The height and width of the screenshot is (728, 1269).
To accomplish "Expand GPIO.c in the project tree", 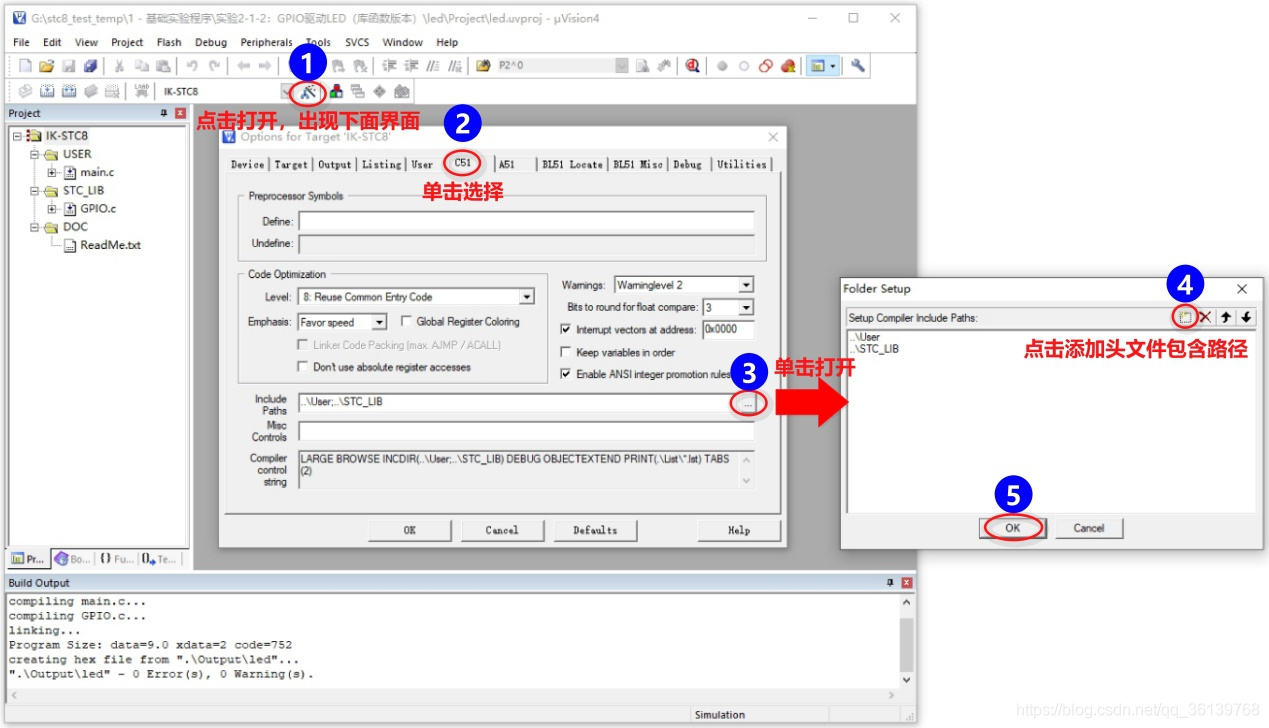I will click(x=52, y=208).
